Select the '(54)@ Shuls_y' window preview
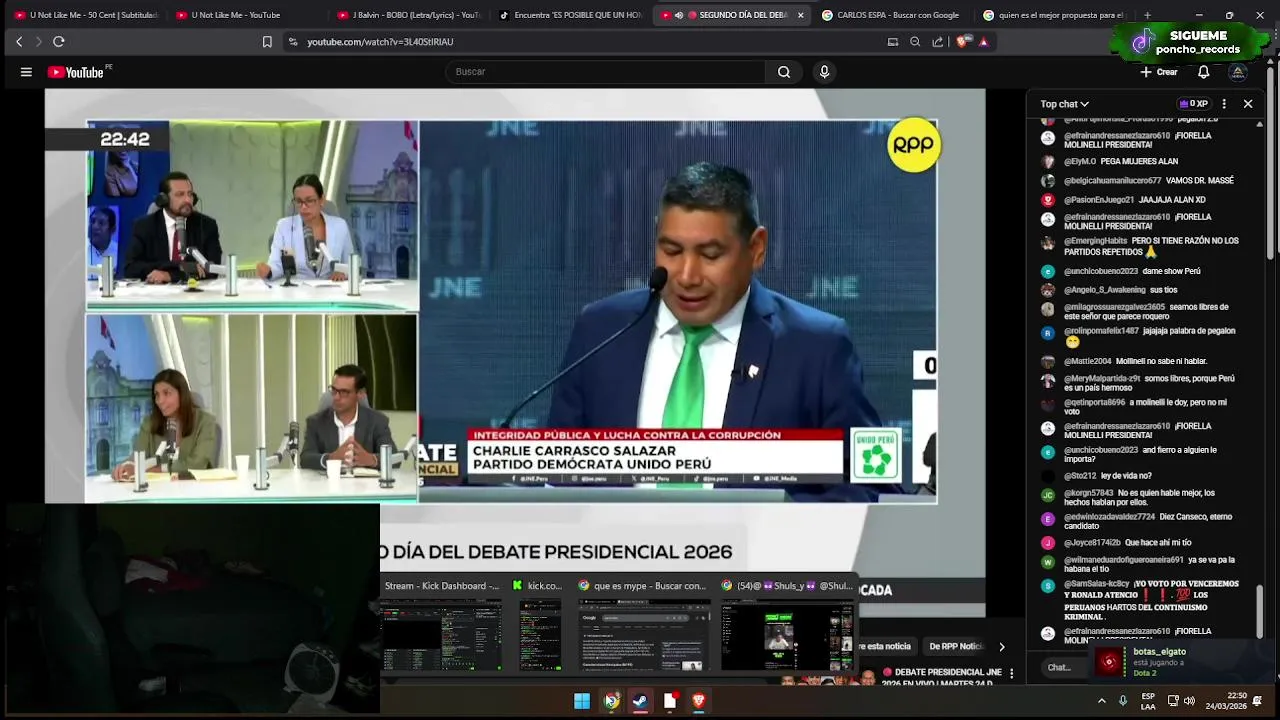The height and width of the screenshot is (720, 1280). [787, 626]
